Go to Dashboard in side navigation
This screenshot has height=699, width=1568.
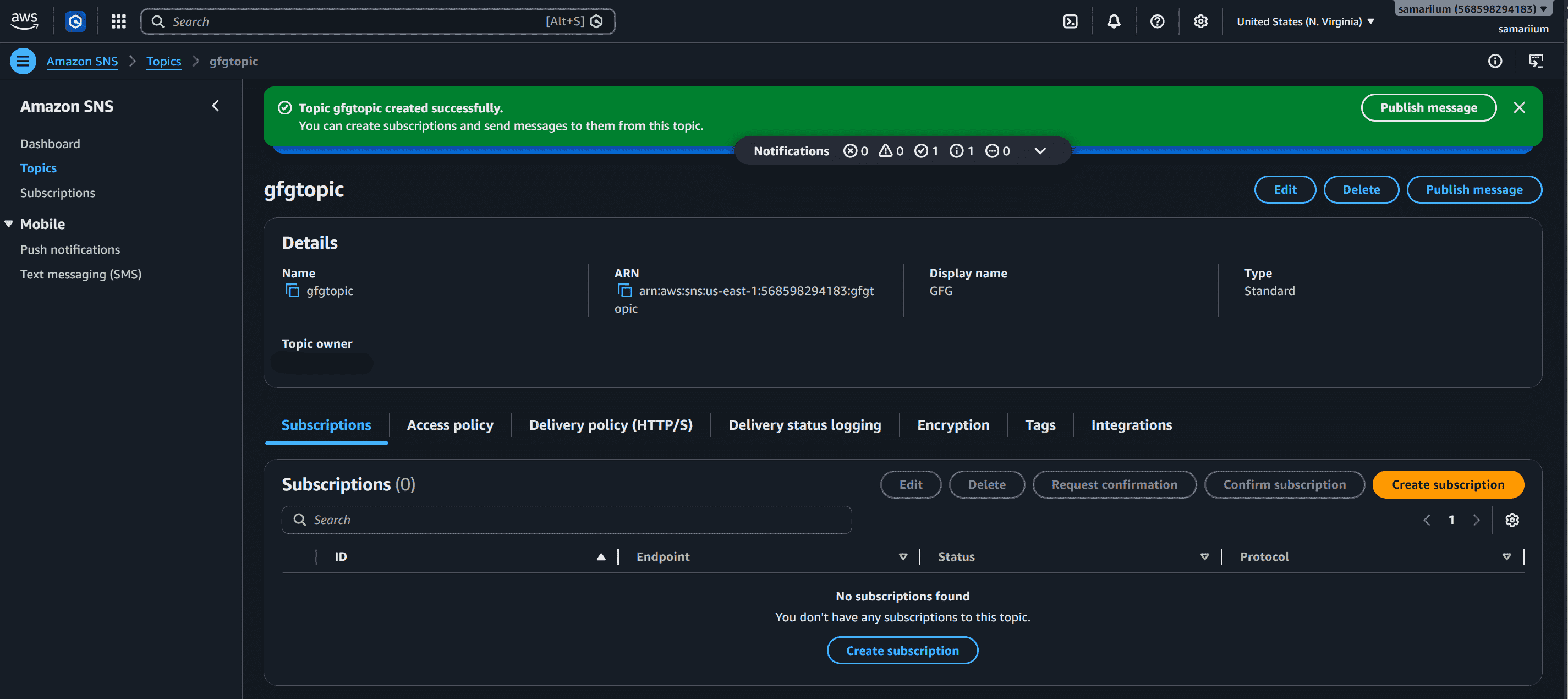(50, 144)
